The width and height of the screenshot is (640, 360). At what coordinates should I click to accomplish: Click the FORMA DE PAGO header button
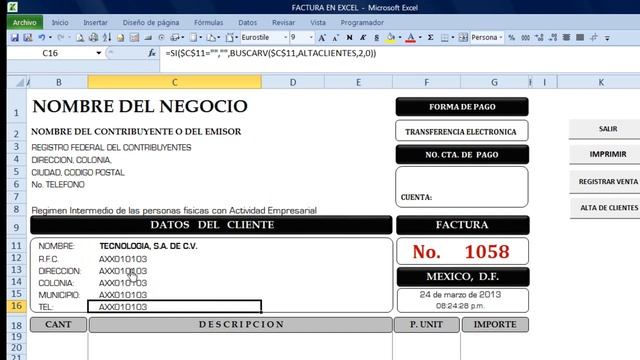point(462,107)
